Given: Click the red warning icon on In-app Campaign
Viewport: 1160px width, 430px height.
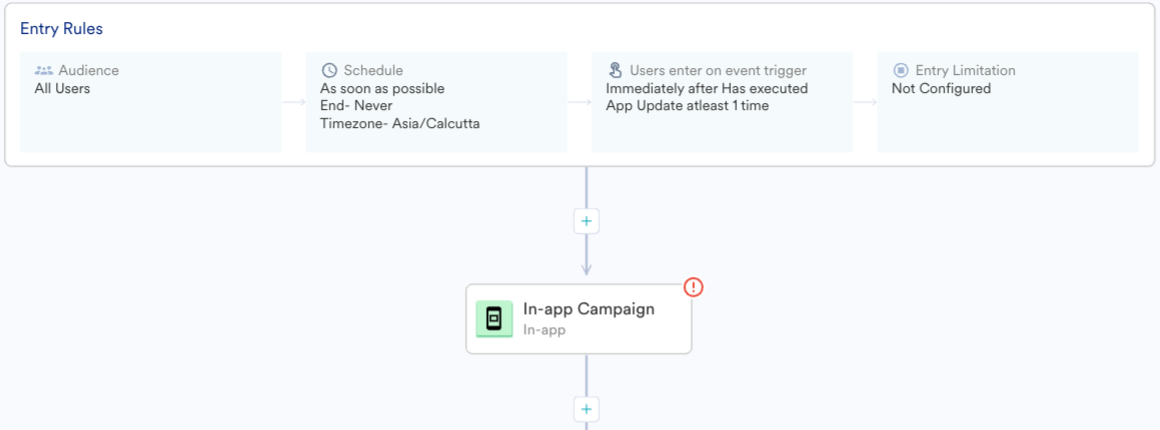Looking at the screenshot, I should coord(692,287).
